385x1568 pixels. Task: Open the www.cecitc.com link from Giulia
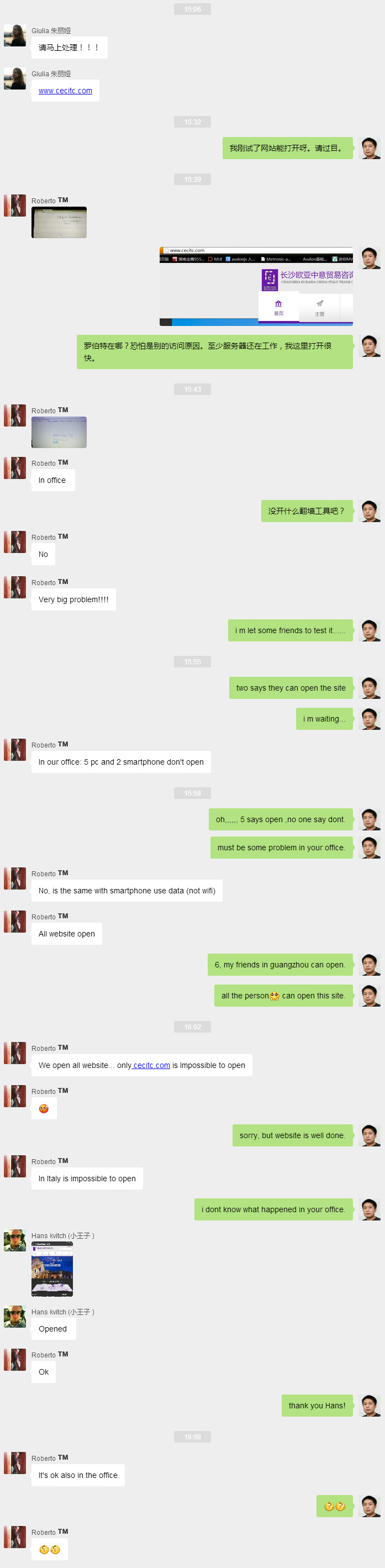coord(65,91)
